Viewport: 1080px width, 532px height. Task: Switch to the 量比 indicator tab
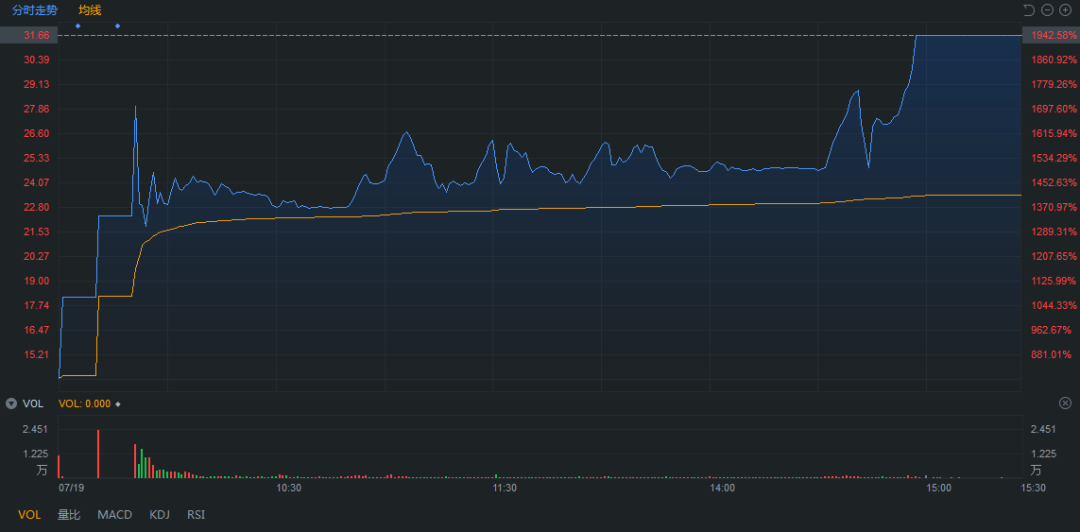pyautogui.click(x=69, y=515)
